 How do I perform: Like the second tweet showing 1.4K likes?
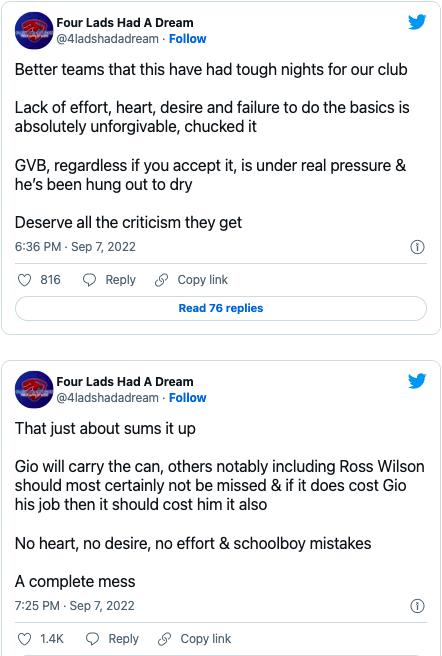(x=25, y=639)
